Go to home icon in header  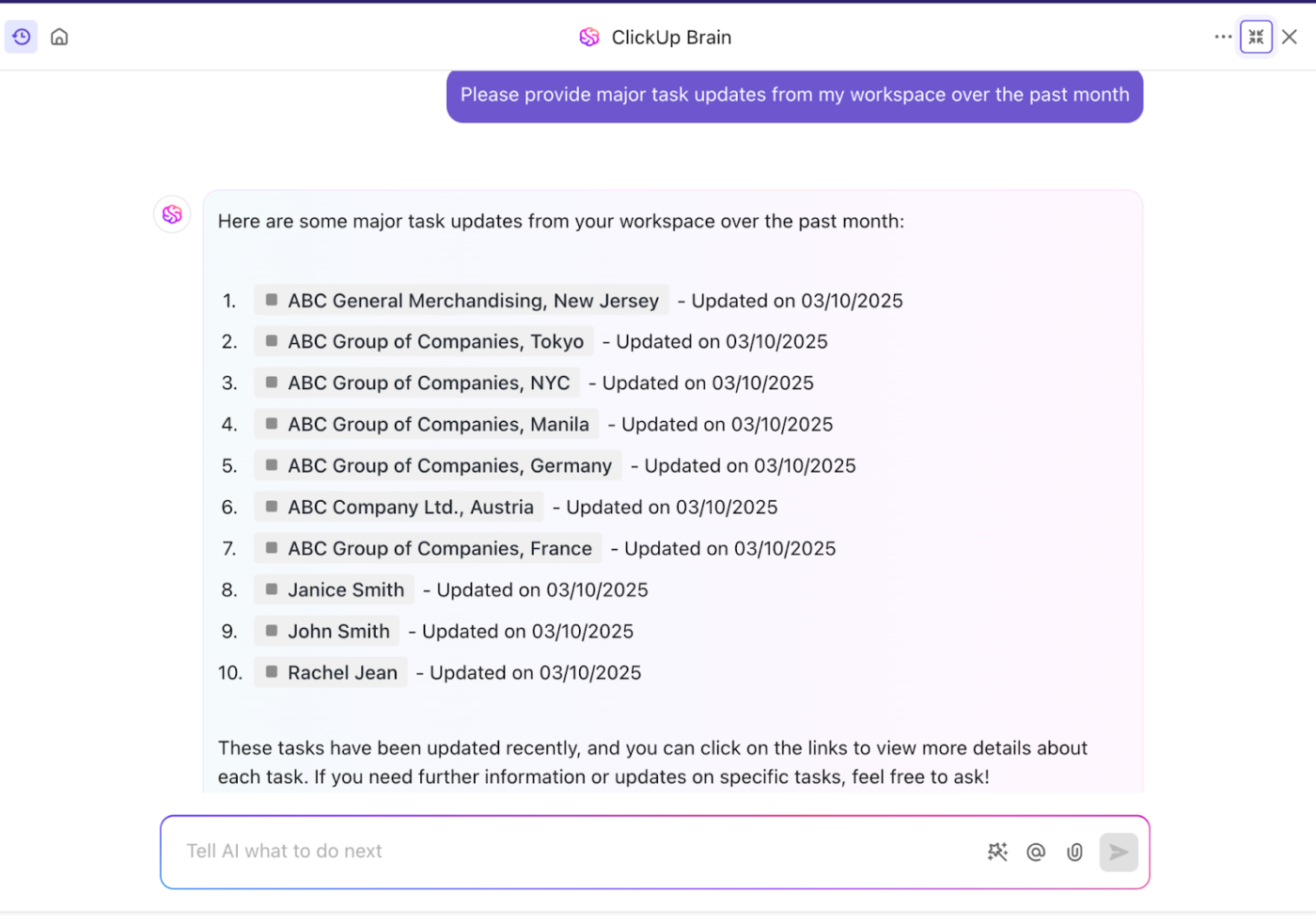(x=59, y=37)
